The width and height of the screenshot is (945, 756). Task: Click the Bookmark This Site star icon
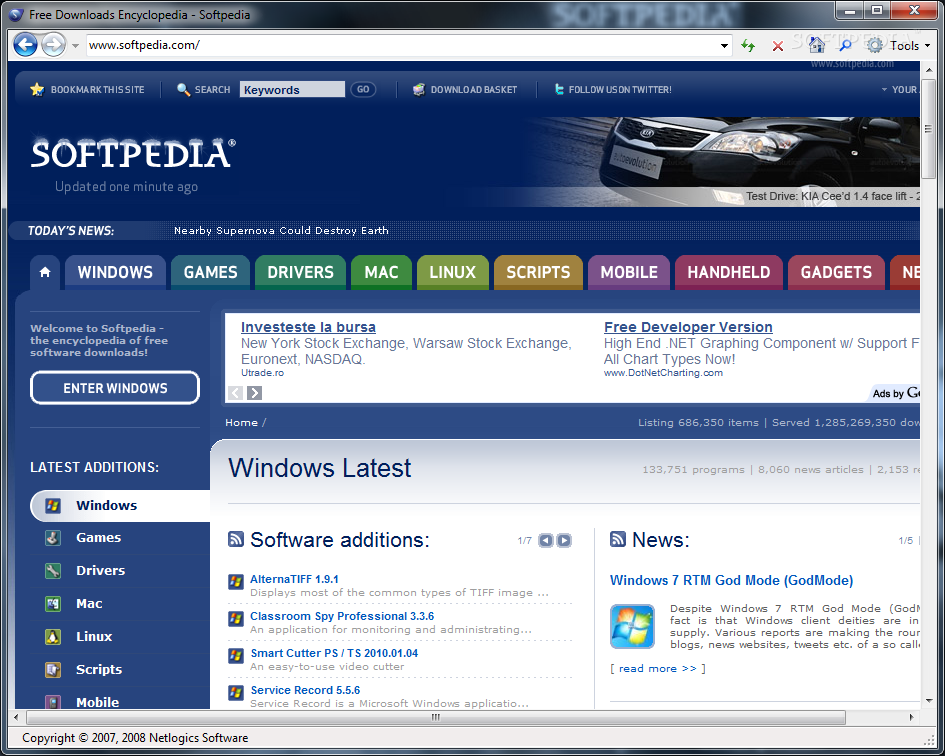coord(37,89)
